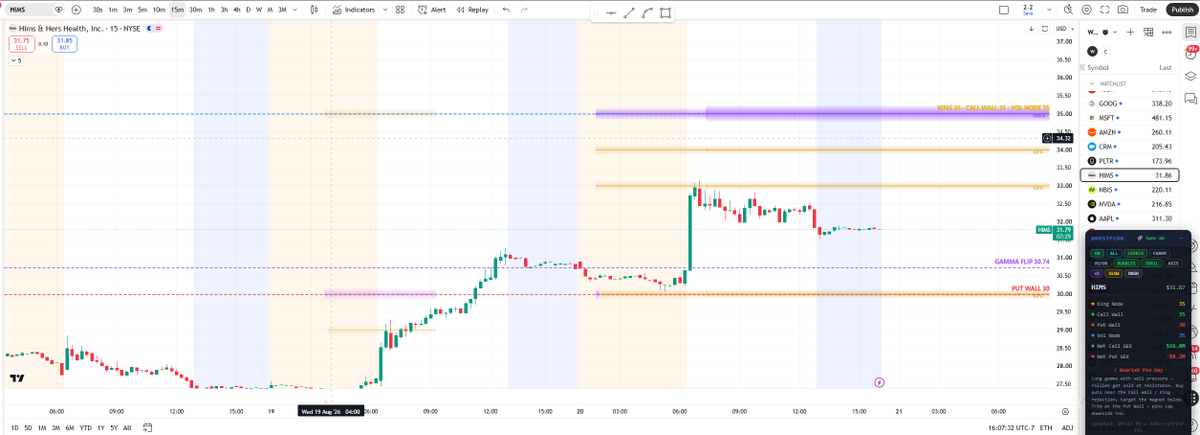Set the date range to YTD
The image size is (1200, 435).
(86, 427)
